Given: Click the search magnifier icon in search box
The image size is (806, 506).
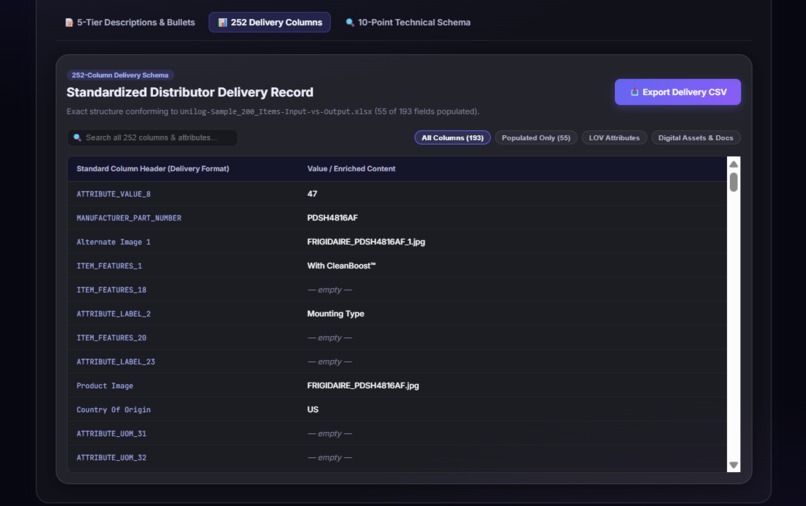Looking at the screenshot, I should point(77,138).
